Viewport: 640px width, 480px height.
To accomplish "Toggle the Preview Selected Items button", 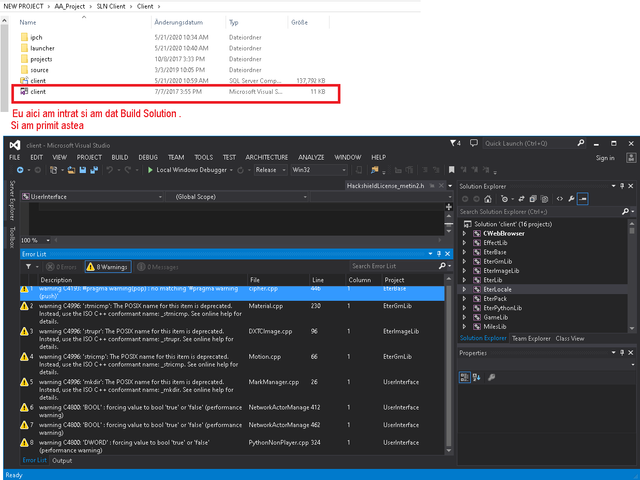I will coord(582,199).
